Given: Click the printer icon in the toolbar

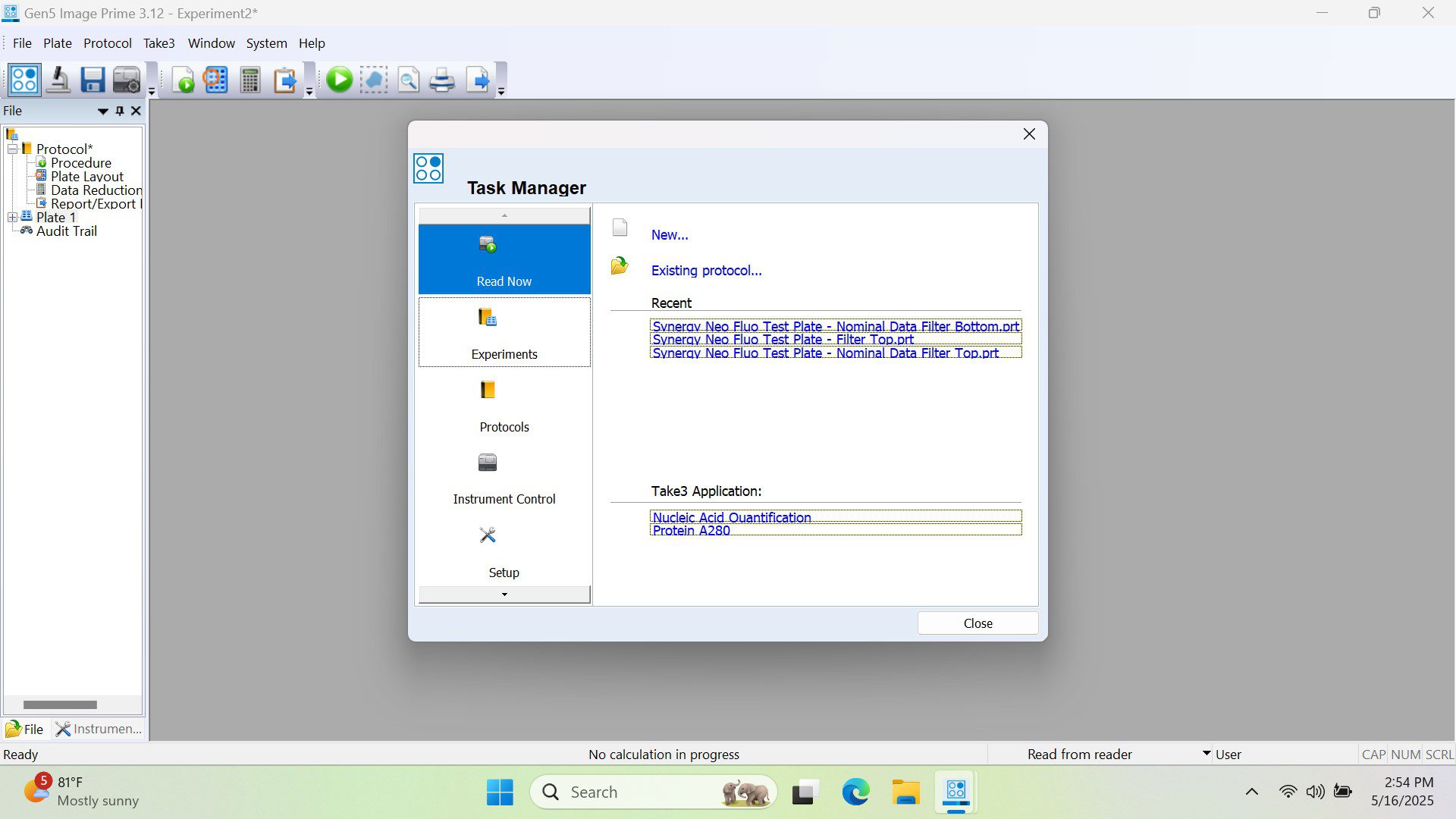Looking at the screenshot, I should [442, 80].
